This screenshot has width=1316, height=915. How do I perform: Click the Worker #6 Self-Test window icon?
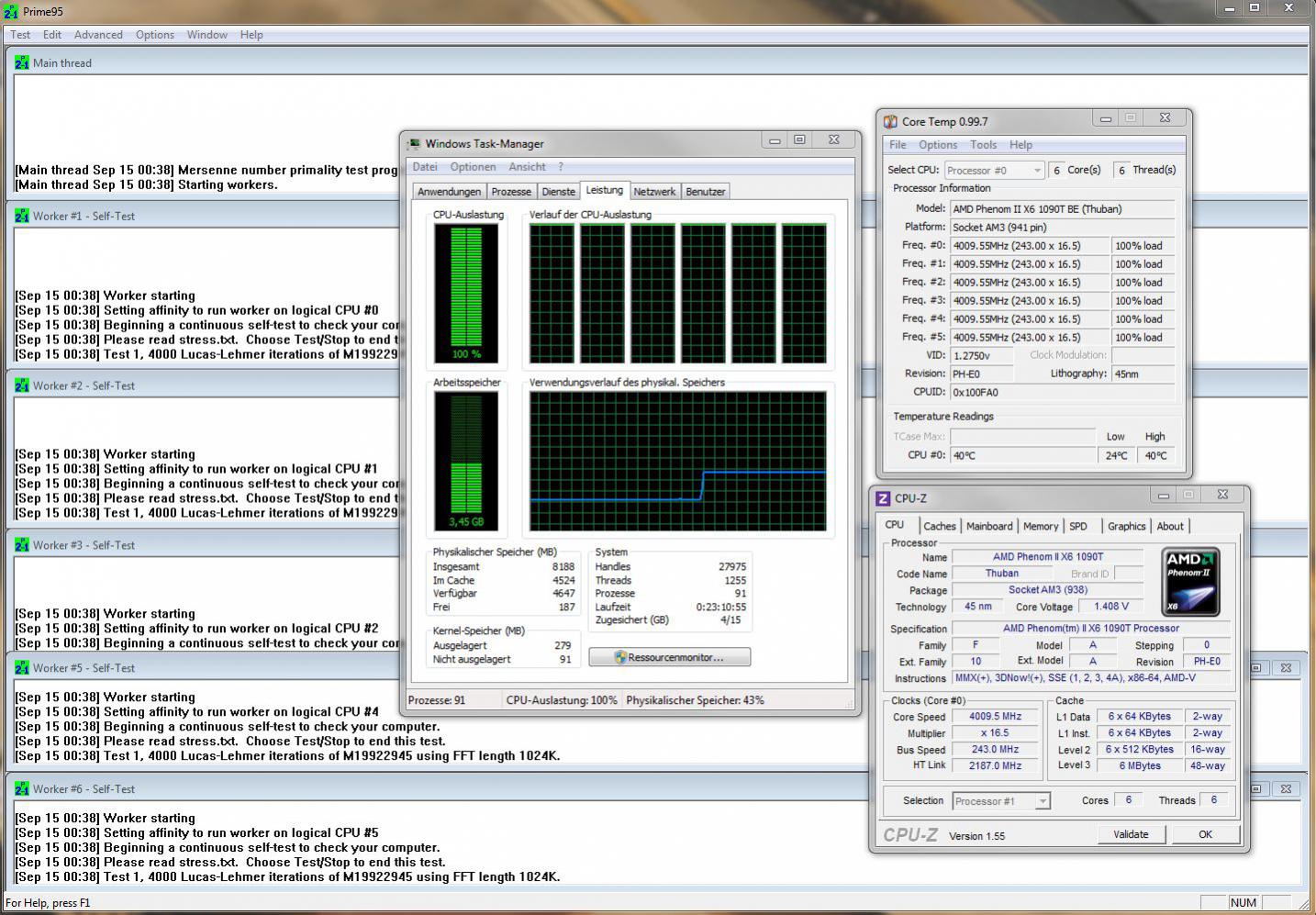coord(22,789)
